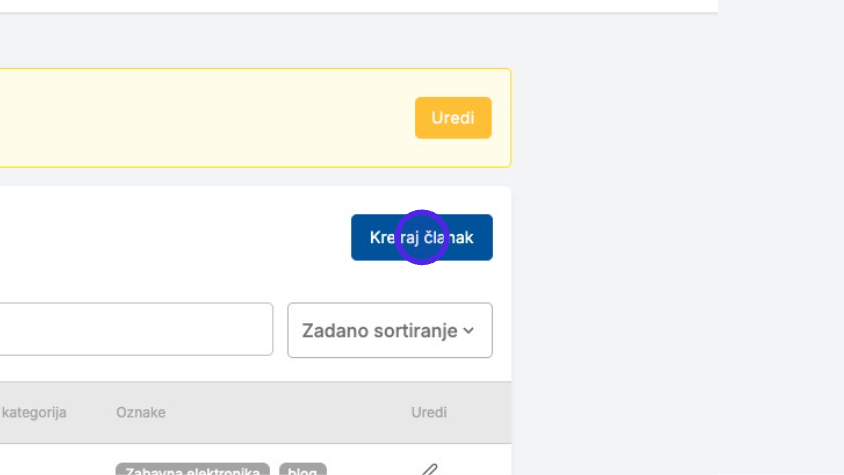Click the white top header bar
Viewport: 844px width, 475px height.
coord(358,5)
